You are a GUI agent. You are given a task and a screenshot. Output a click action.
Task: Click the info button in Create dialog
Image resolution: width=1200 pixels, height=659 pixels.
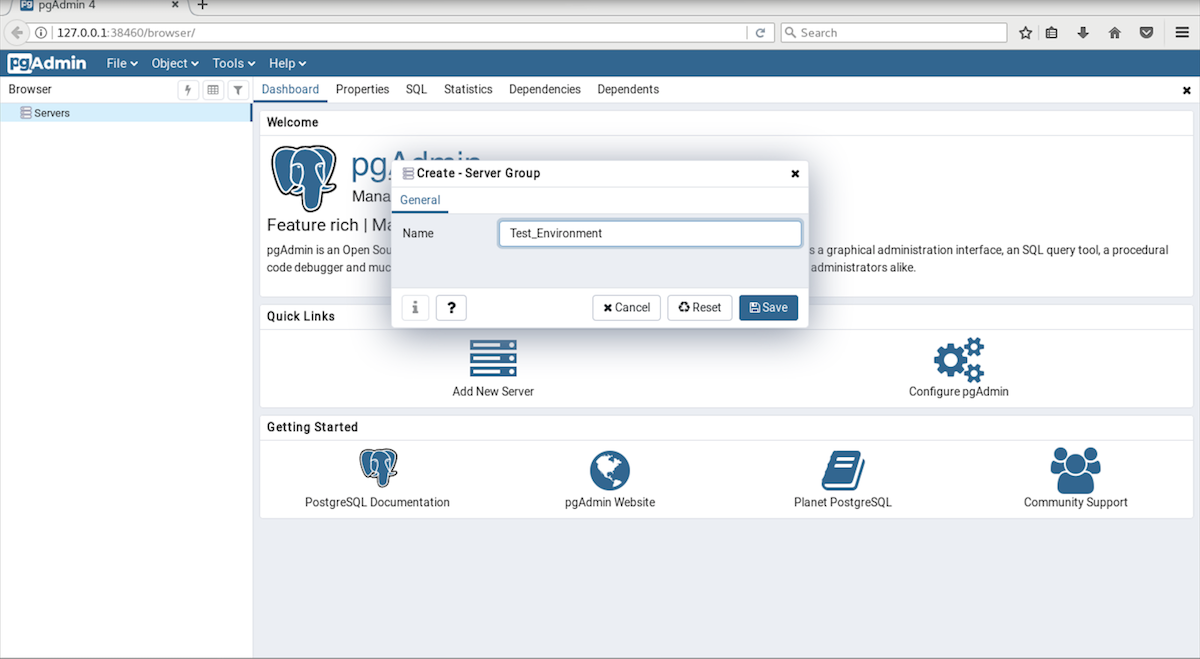point(416,307)
